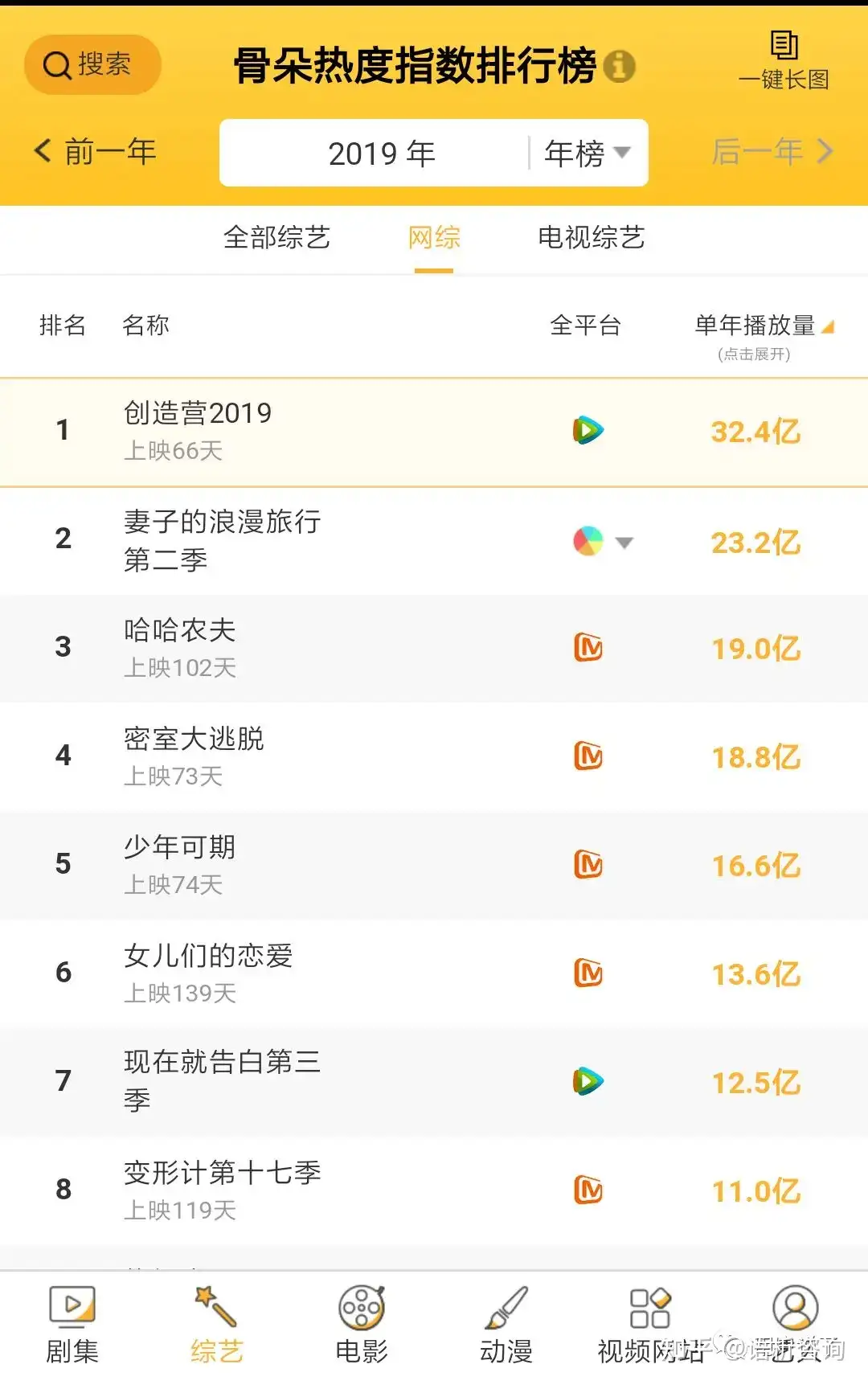Switch to the 全部综艺 tab
The height and width of the screenshot is (1385, 868).
pos(276,238)
